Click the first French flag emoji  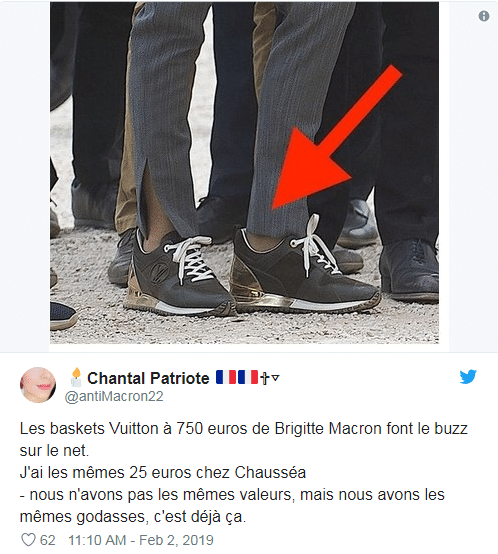226,377
